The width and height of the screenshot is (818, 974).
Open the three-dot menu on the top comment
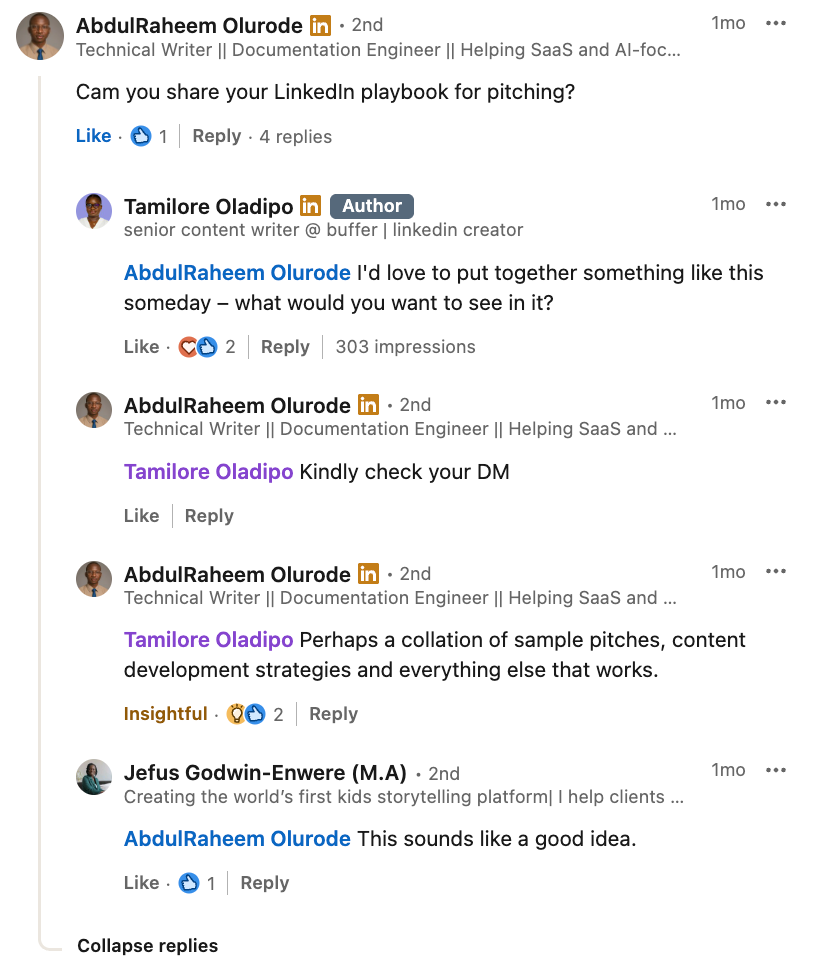pos(776,23)
